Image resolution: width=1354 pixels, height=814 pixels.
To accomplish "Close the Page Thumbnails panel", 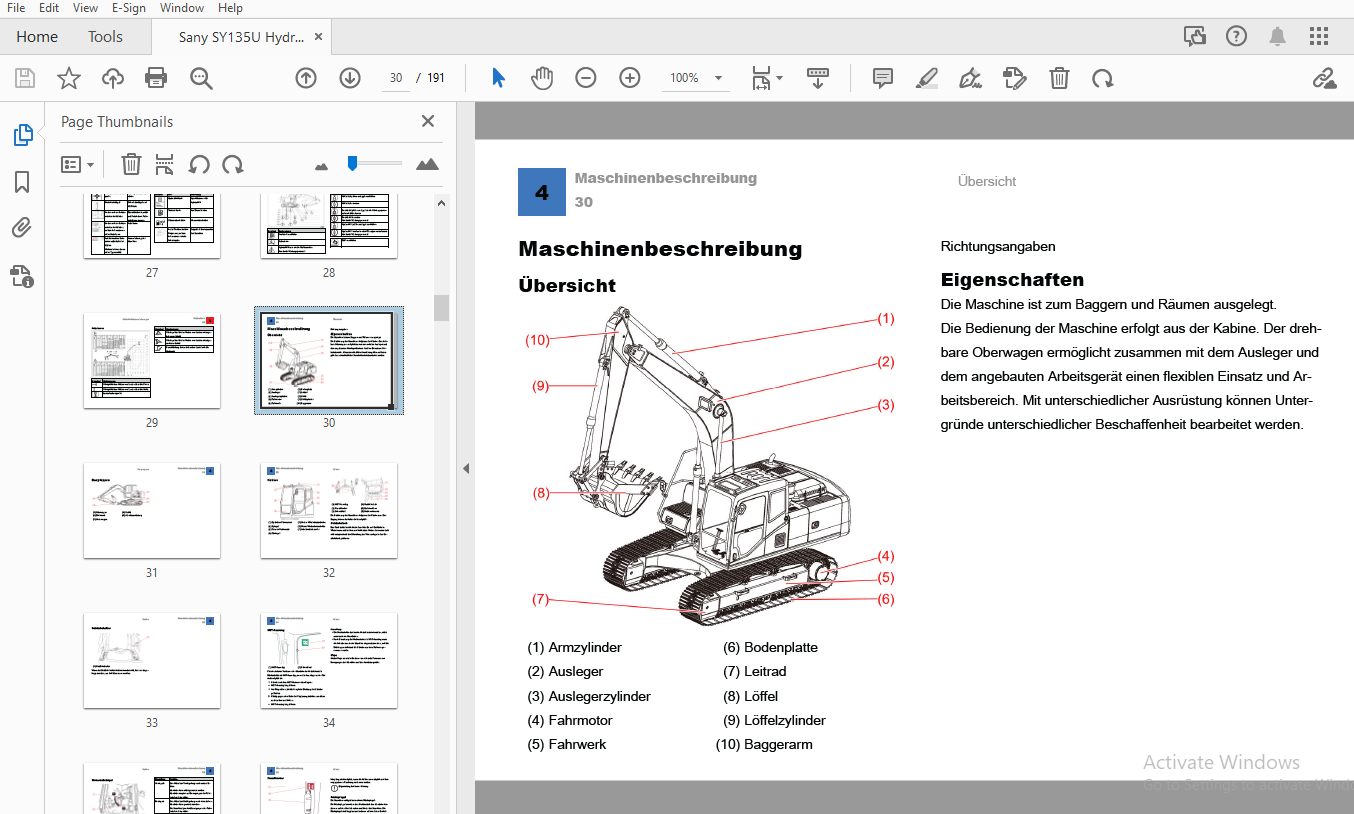I will click(x=428, y=121).
